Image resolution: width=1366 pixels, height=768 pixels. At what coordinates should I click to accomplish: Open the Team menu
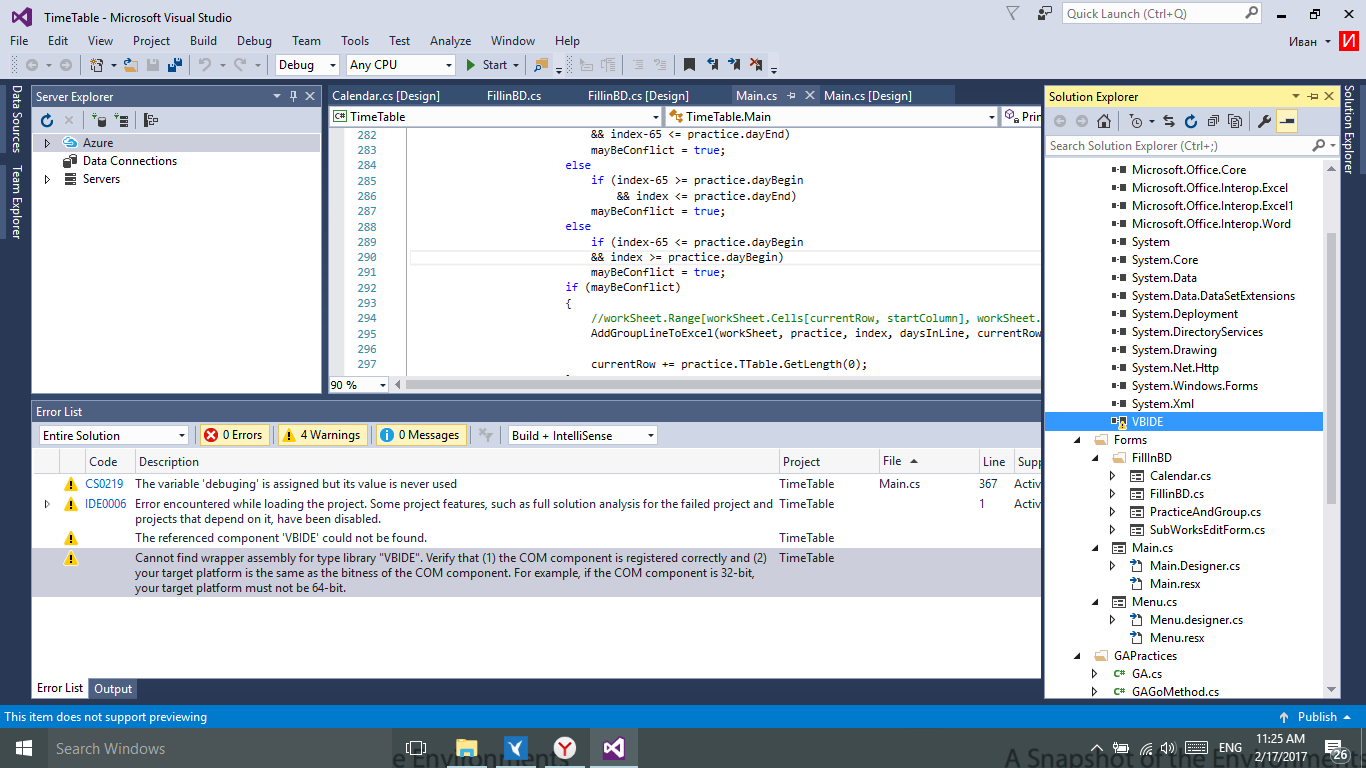click(306, 41)
